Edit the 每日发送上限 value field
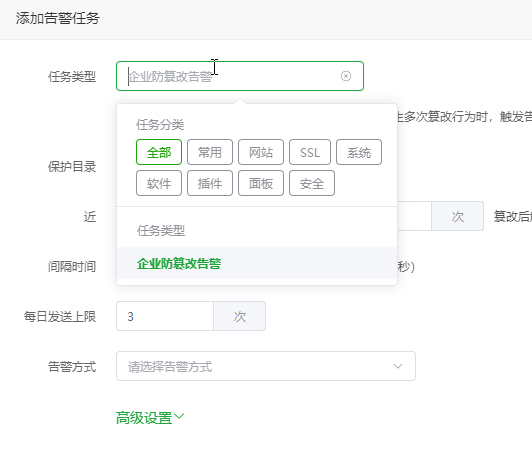 (165, 316)
